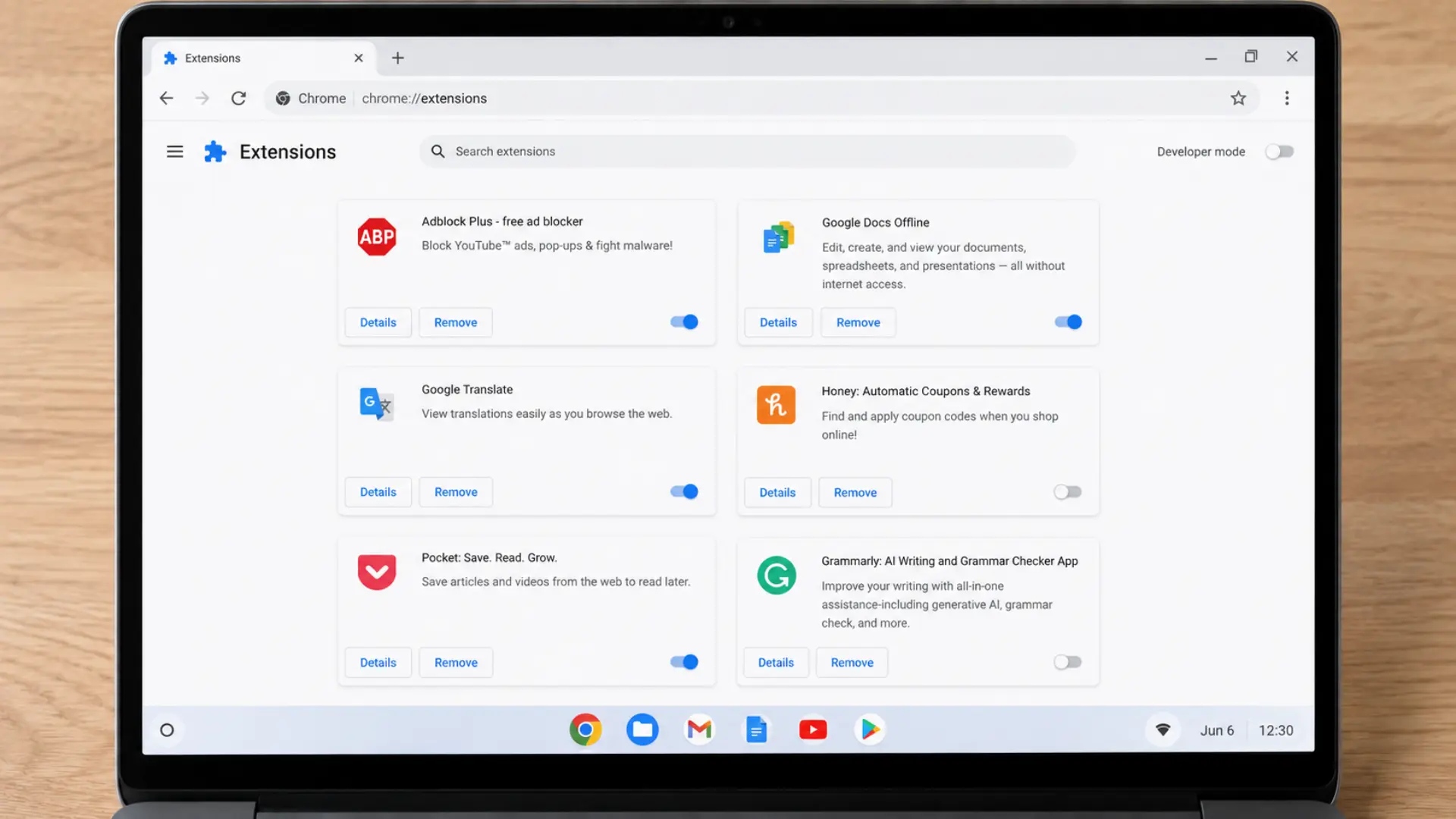Image resolution: width=1456 pixels, height=819 pixels.
Task: Close the Extensions tab
Action: tap(359, 58)
